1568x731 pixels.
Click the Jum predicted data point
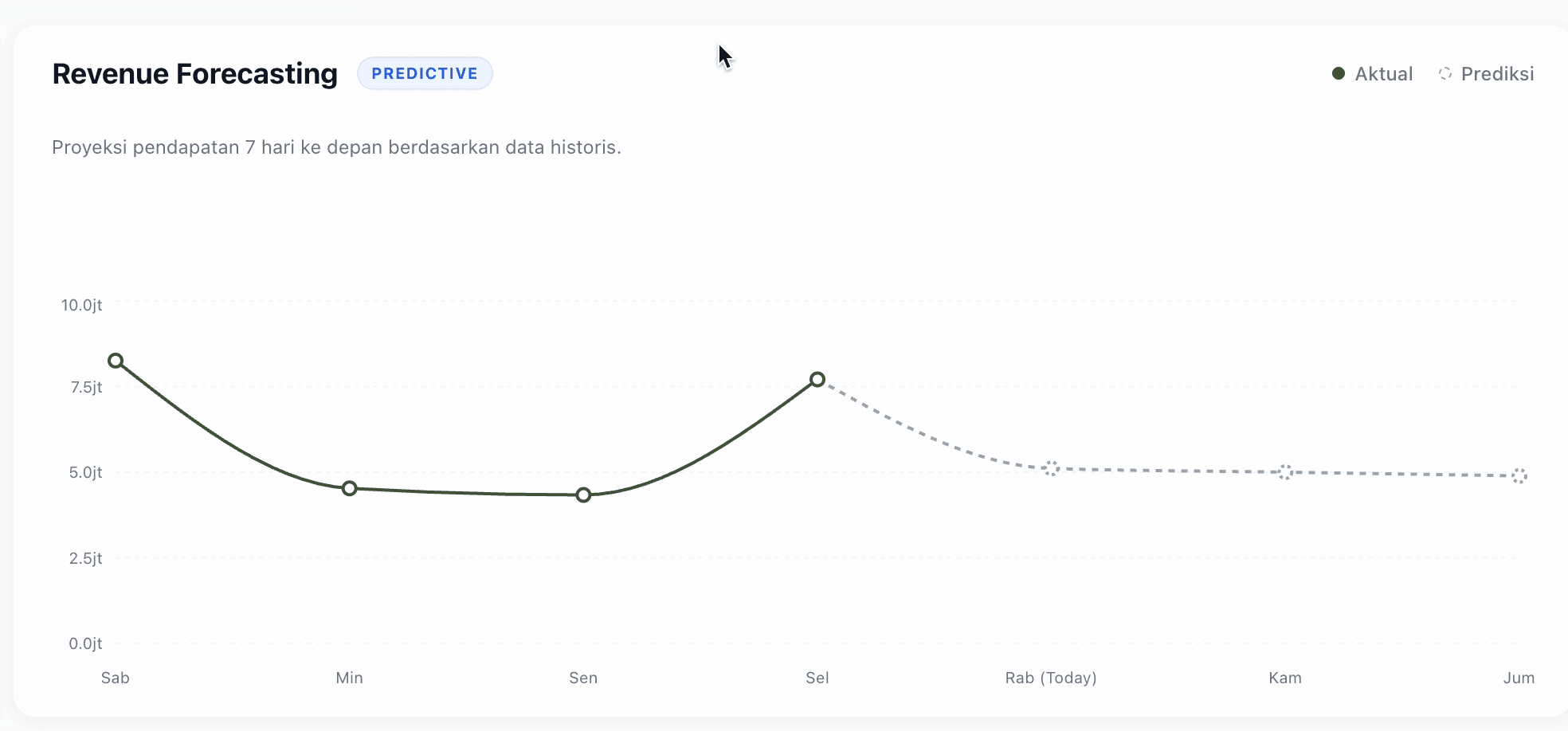[x=1519, y=475]
